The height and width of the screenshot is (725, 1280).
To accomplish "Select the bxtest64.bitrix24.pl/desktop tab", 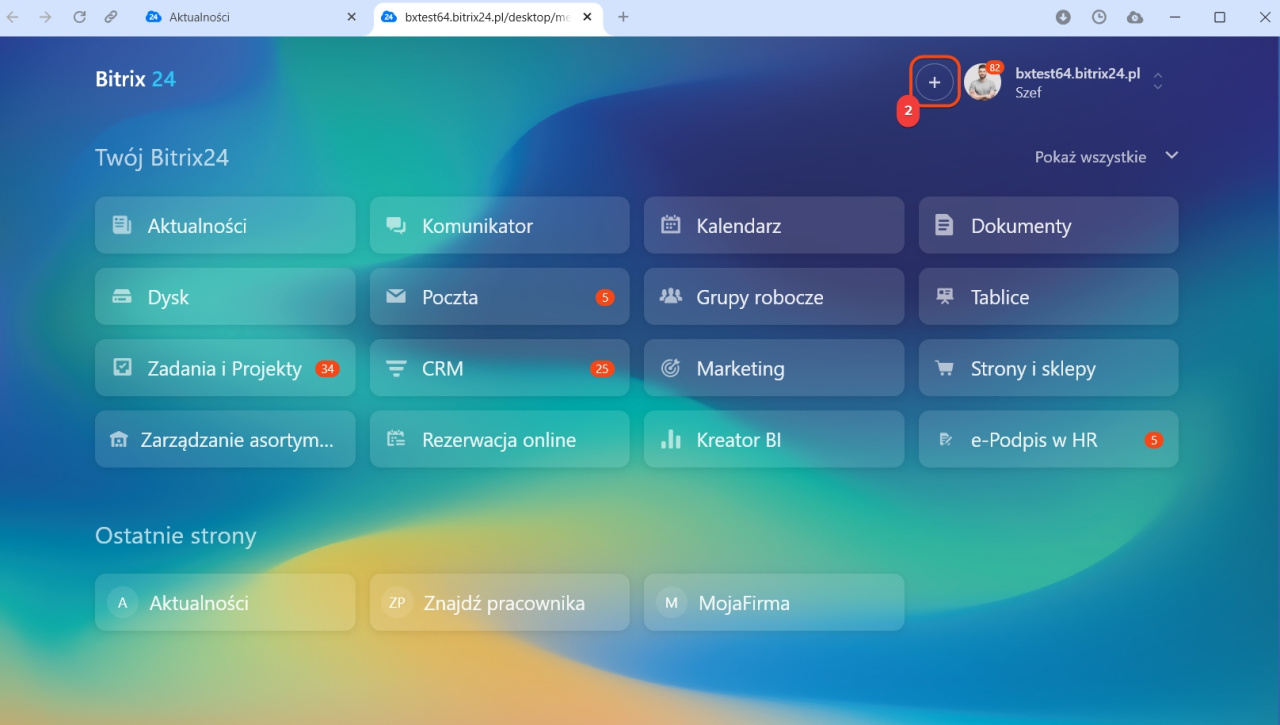I will coord(488,17).
